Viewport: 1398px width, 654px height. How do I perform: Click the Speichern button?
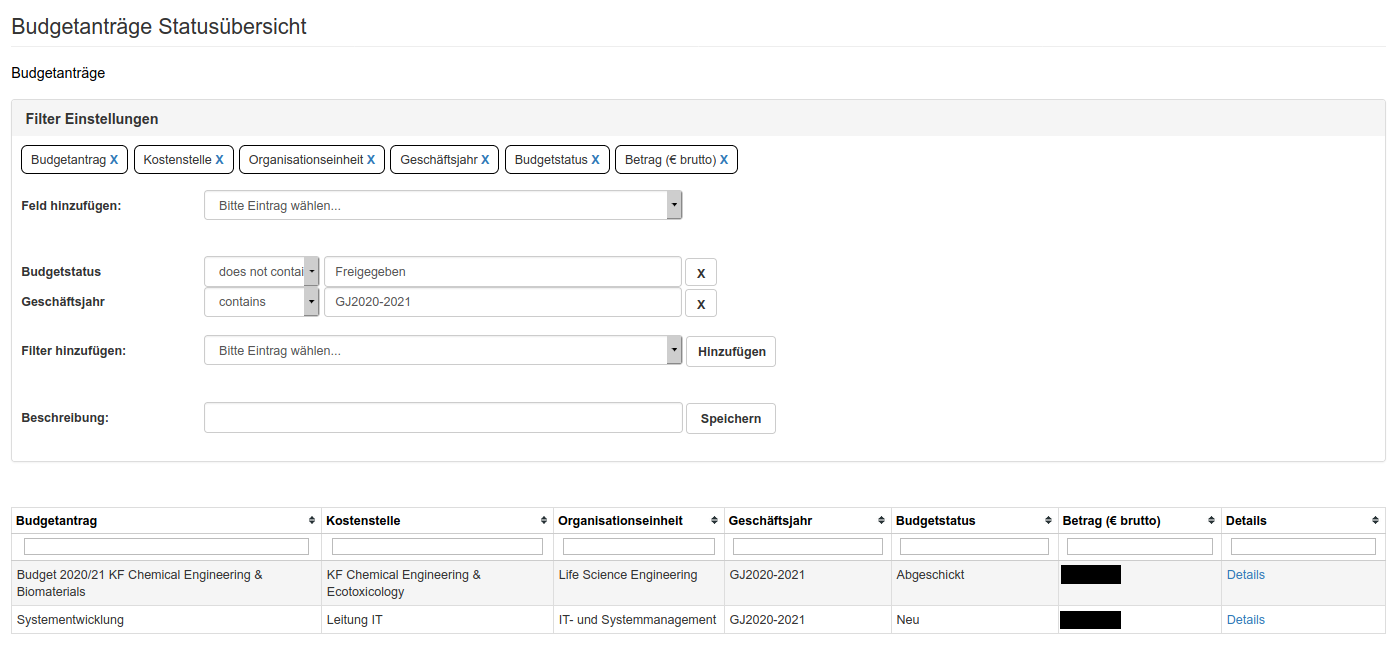(x=730, y=419)
